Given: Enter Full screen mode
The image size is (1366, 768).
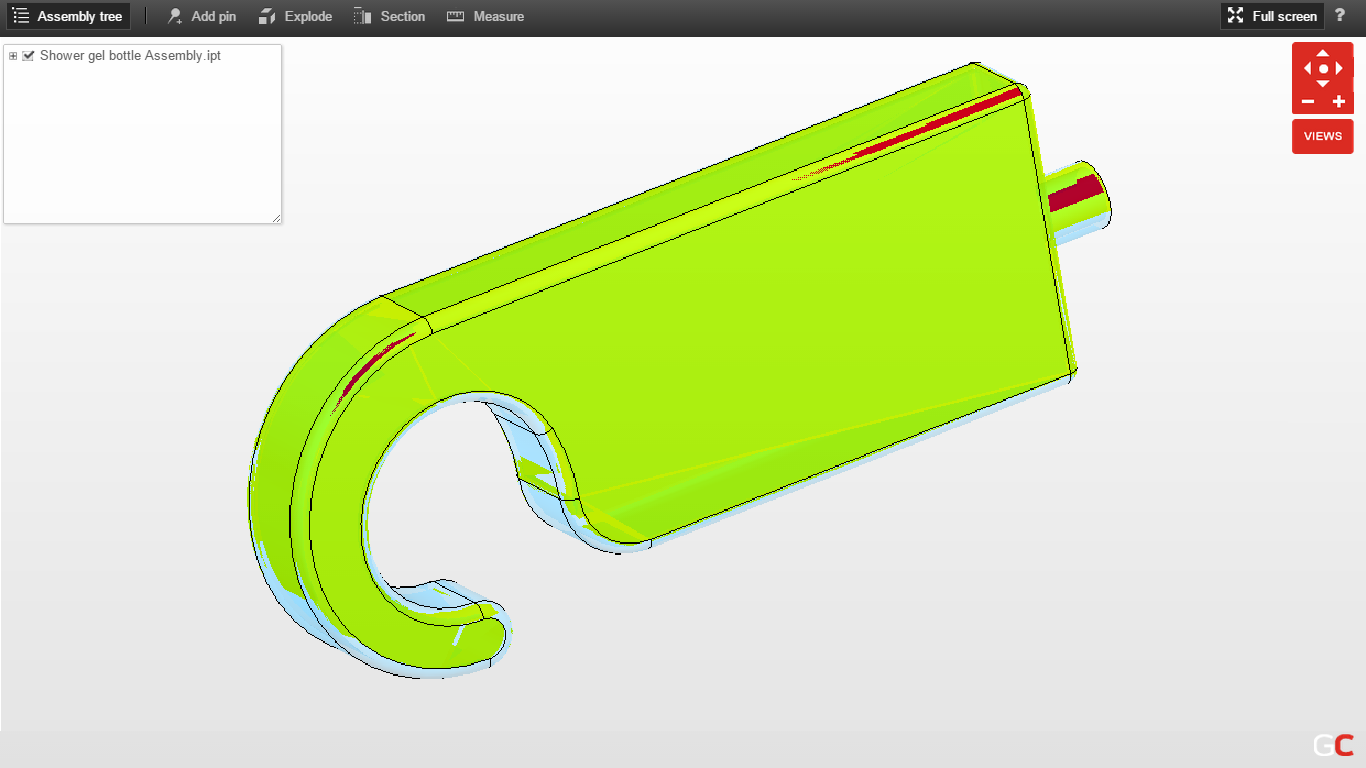Looking at the screenshot, I should click(x=1272, y=16).
